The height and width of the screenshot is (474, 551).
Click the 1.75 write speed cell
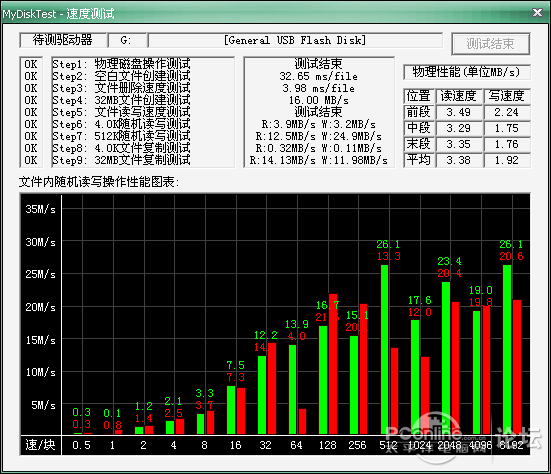506,128
